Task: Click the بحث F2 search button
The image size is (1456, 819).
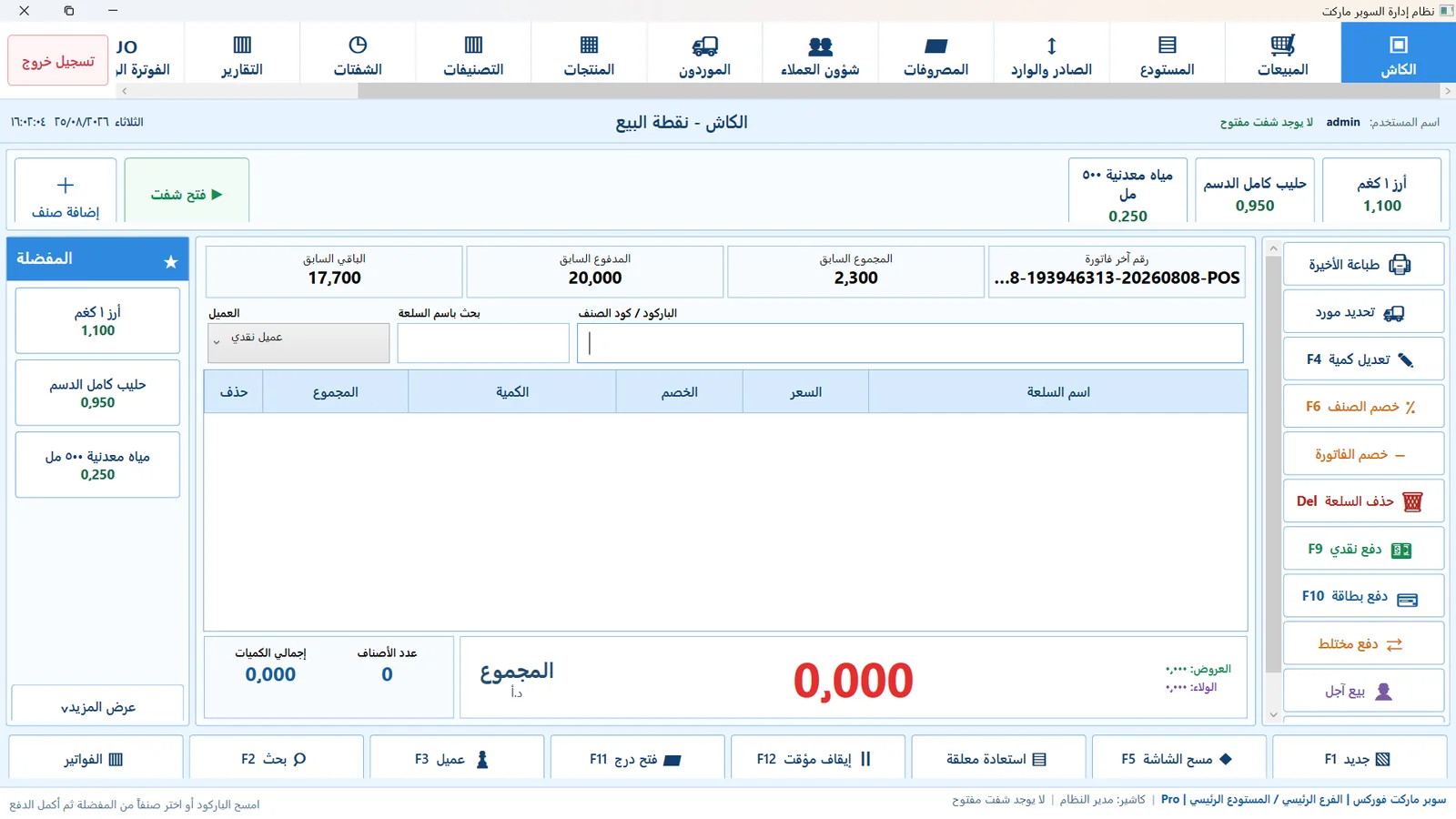Action: (276, 758)
